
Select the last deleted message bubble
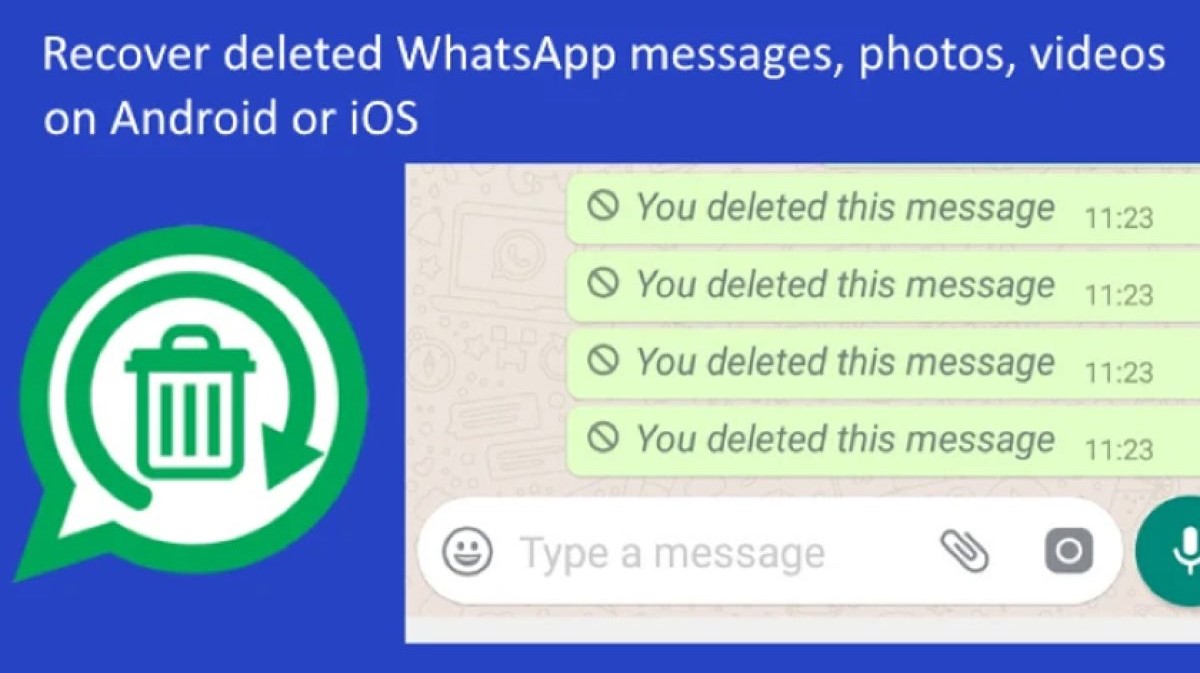(883, 440)
